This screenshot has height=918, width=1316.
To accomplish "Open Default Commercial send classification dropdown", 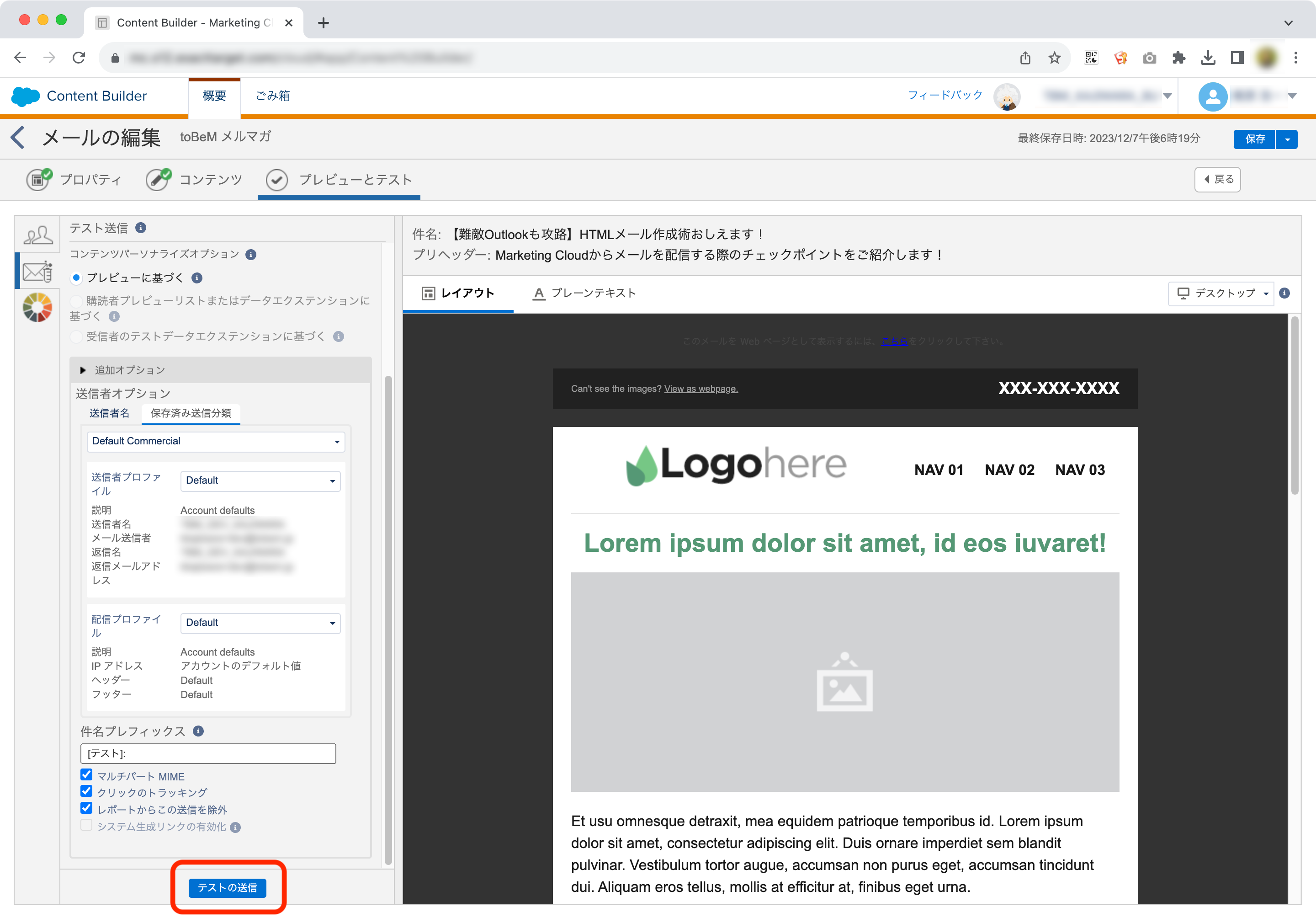I will point(216,441).
